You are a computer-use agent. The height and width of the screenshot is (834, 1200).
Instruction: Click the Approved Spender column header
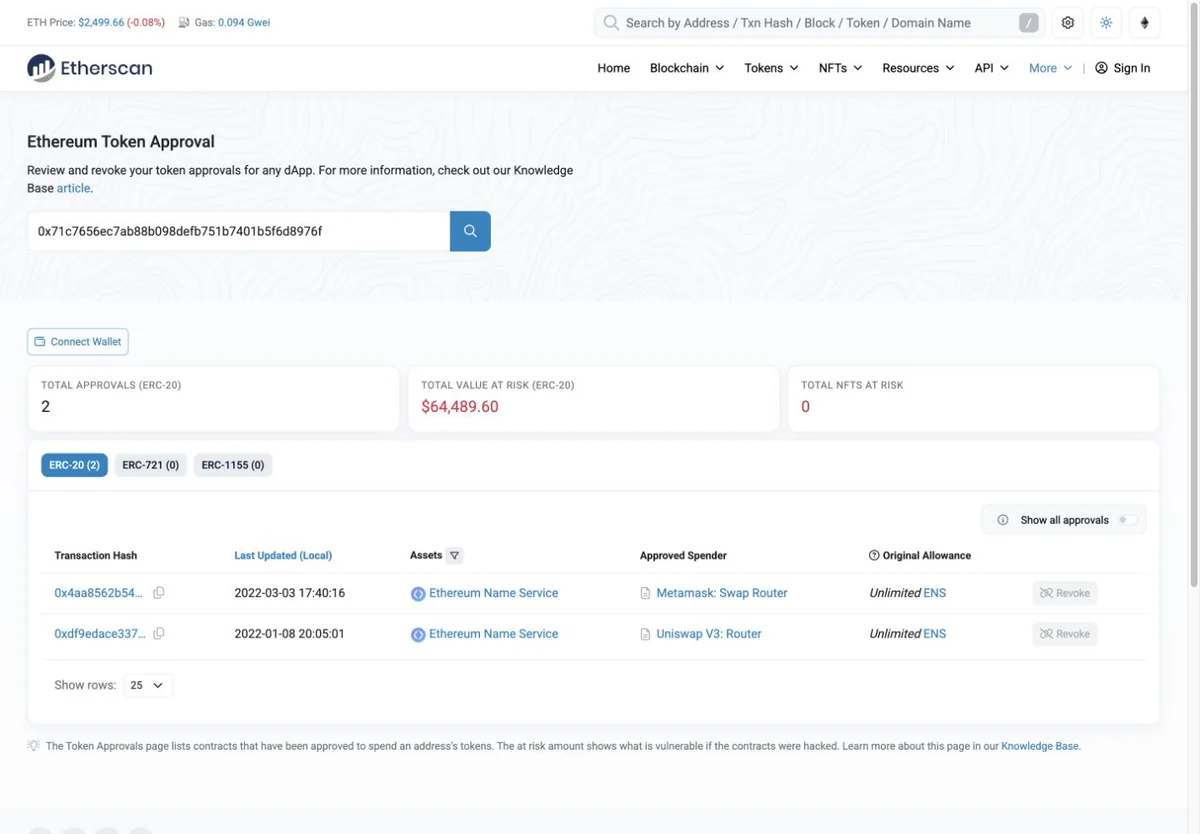tap(683, 555)
